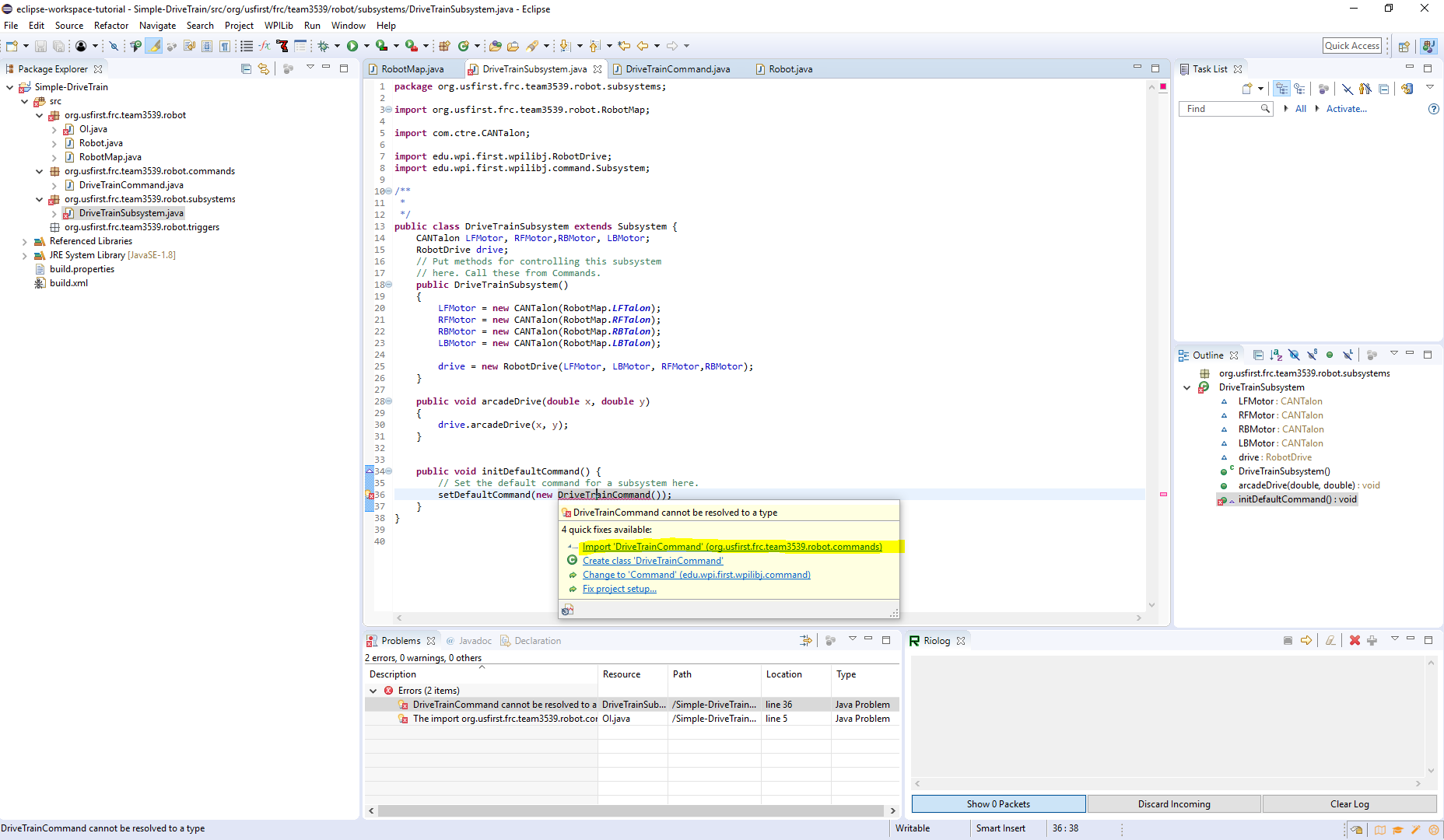The height and width of the screenshot is (840, 1444).
Task: Open the New Java Class wizard icon
Action: [x=464, y=46]
